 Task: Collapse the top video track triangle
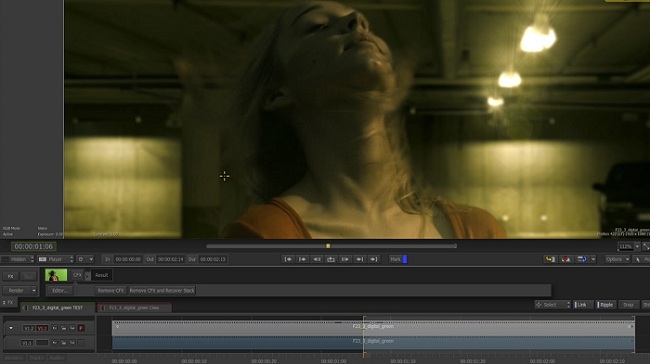[11, 328]
